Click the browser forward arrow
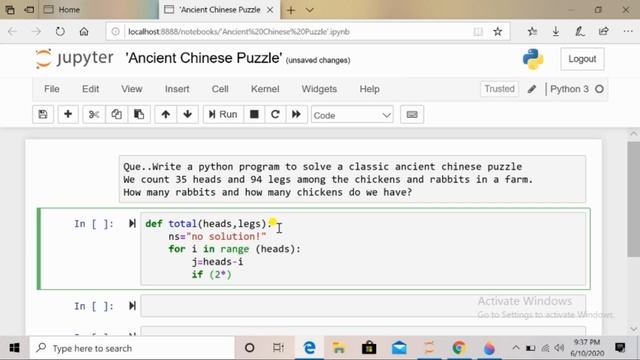The height and width of the screenshot is (360, 640). coord(36,31)
